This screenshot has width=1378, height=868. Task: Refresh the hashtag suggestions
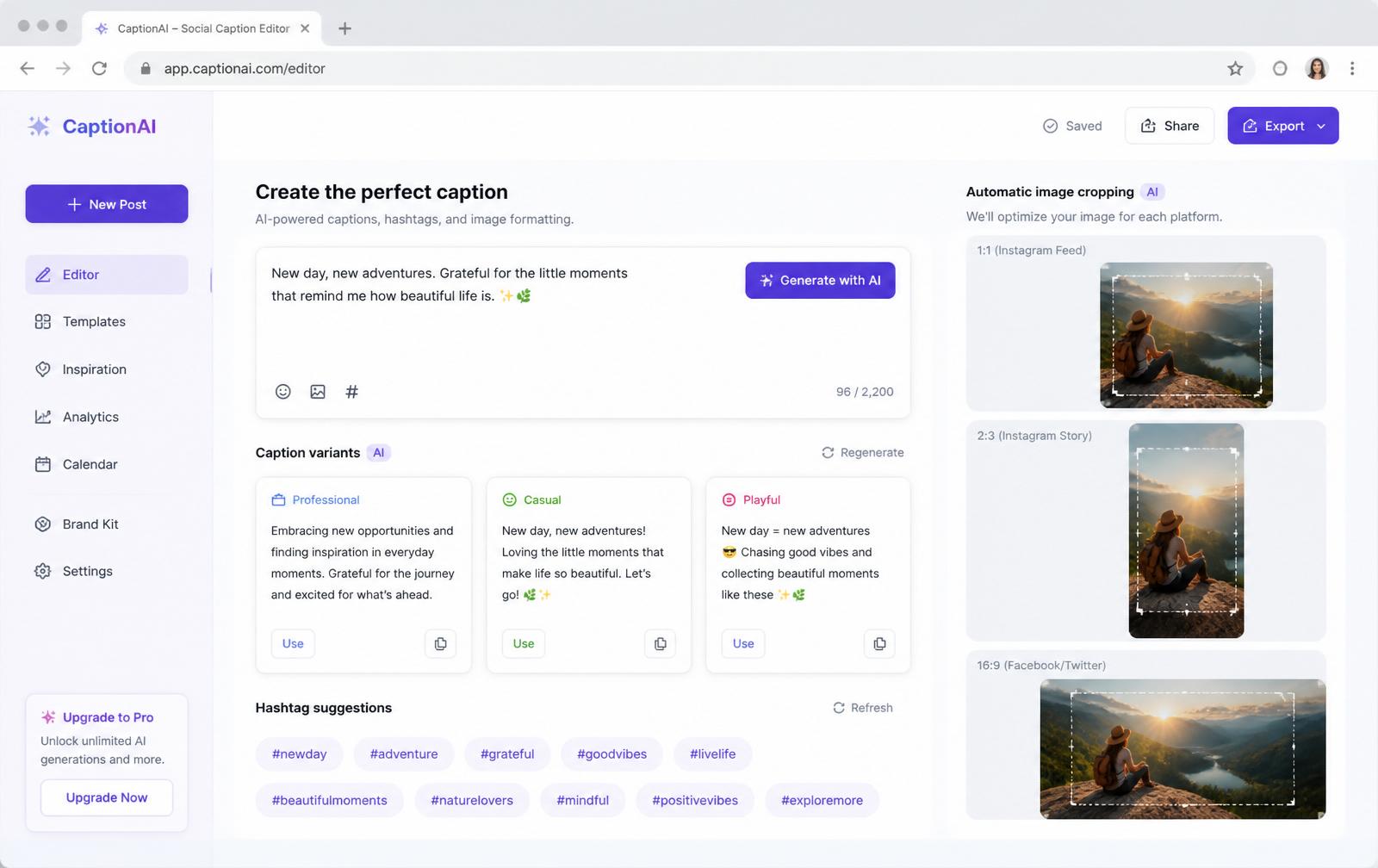point(862,708)
